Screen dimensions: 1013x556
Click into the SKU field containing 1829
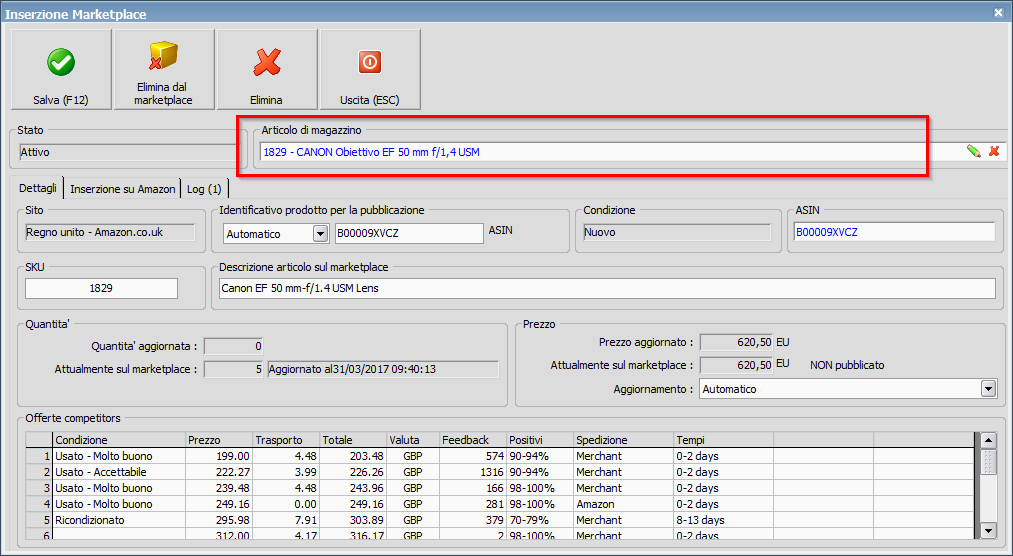click(x=101, y=288)
